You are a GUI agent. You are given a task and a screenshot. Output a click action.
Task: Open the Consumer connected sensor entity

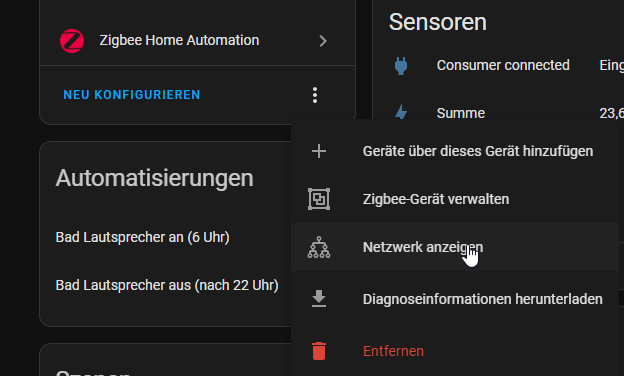(503, 65)
